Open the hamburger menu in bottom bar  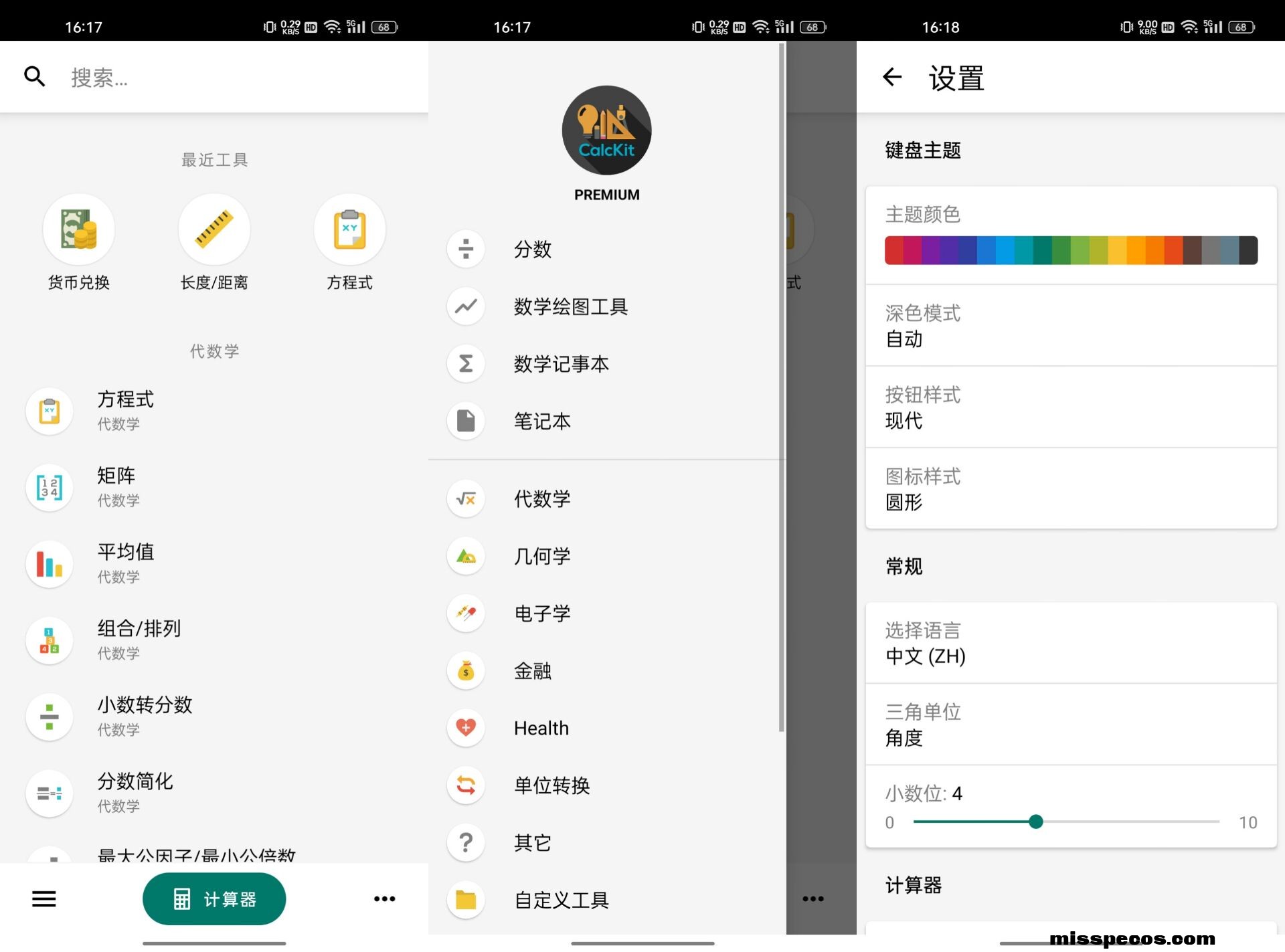pyautogui.click(x=44, y=898)
